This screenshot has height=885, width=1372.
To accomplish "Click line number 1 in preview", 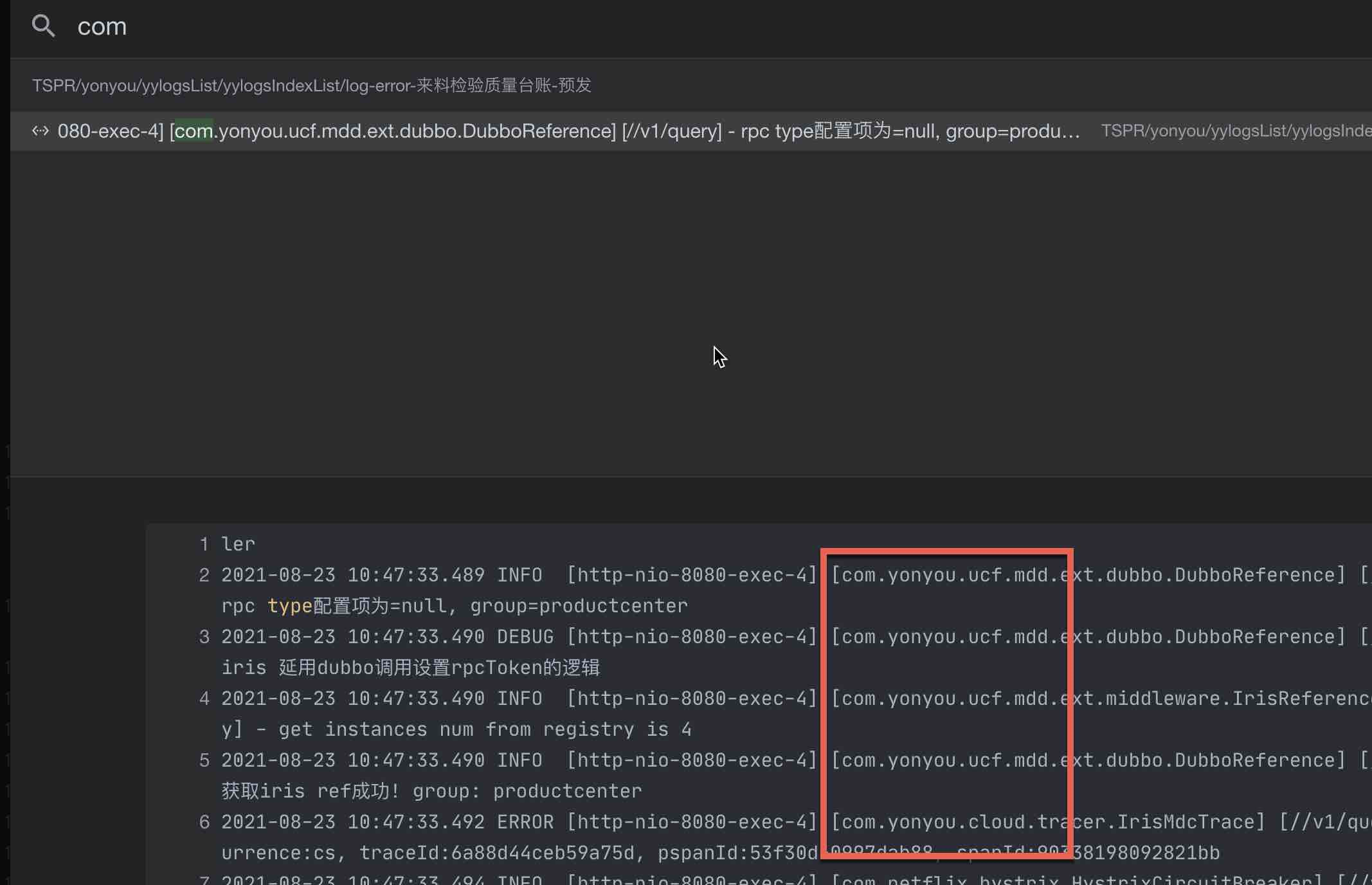I will (x=204, y=544).
